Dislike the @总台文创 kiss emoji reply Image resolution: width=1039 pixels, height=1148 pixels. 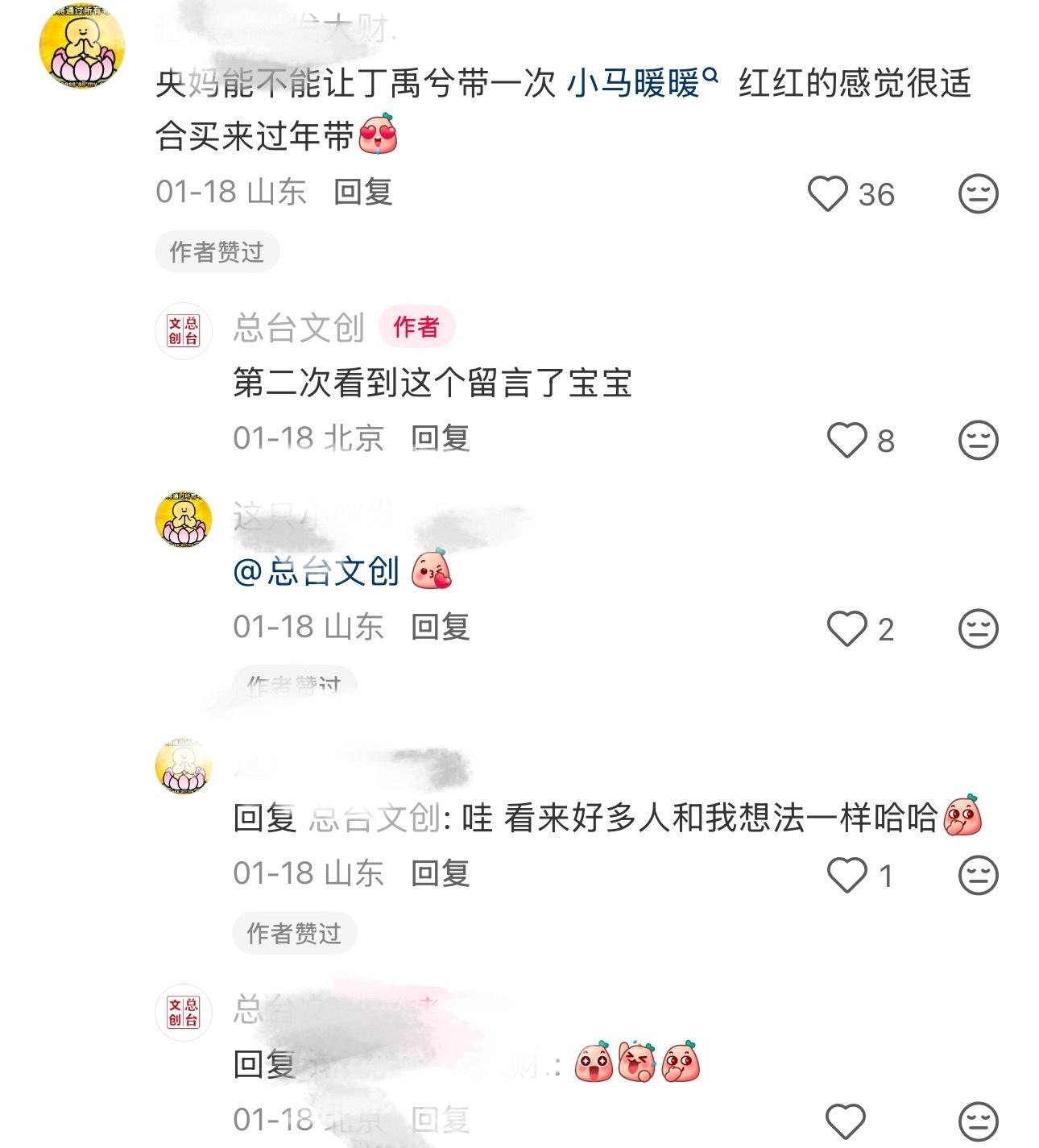(x=979, y=629)
